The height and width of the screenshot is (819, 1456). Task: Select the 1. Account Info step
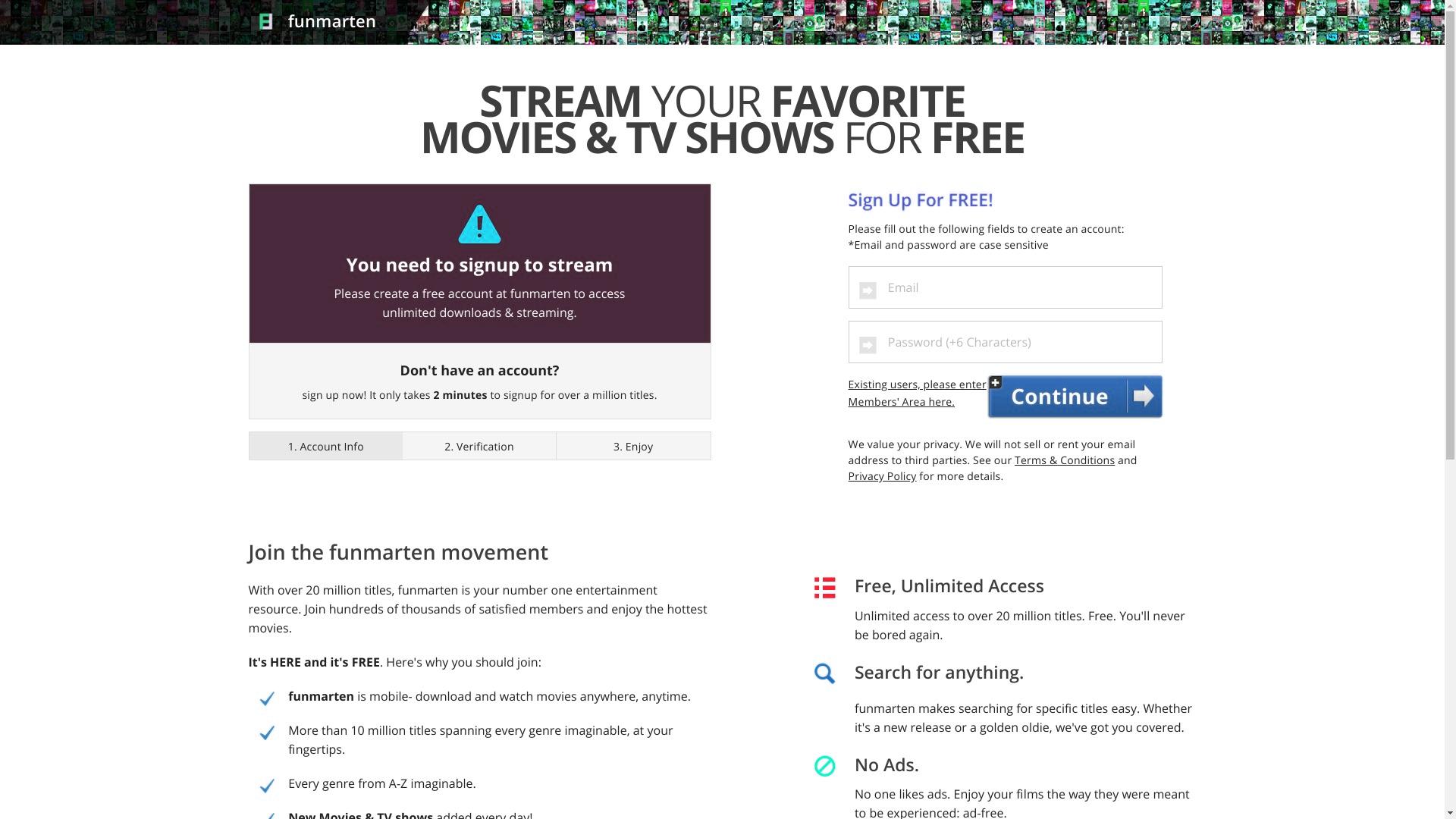pyautogui.click(x=325, y=447)
